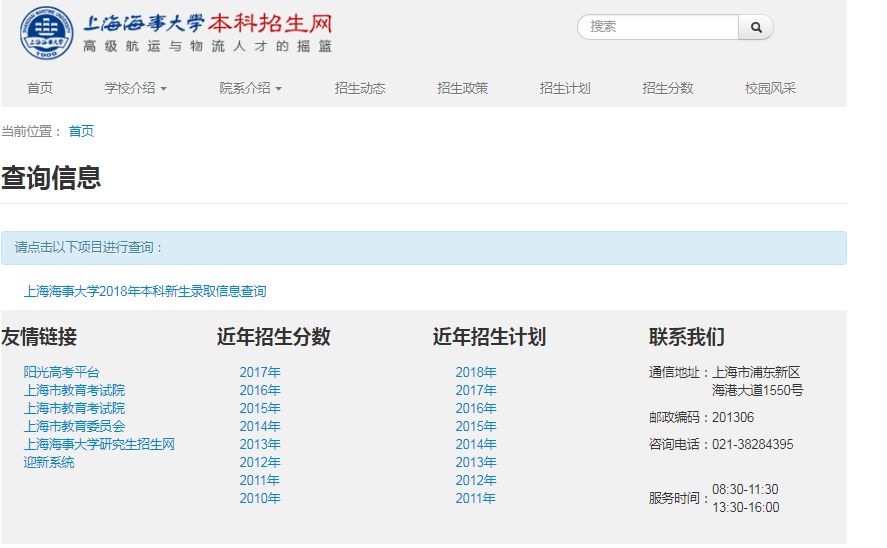Go to the 招生政策 navigation item
This screenshot has width=887, height=548.
tap(462, 88)
